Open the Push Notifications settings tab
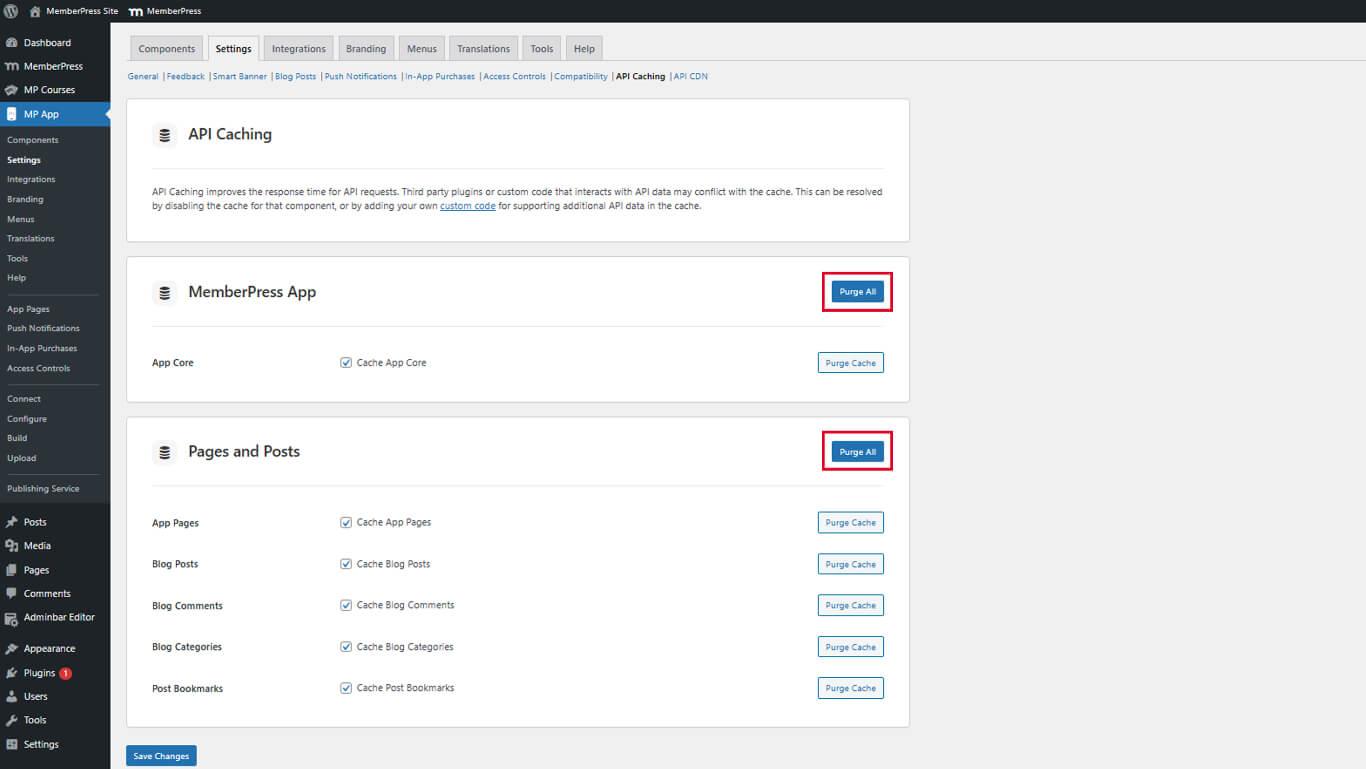1366x769 pixels. (x=360, y=76)
